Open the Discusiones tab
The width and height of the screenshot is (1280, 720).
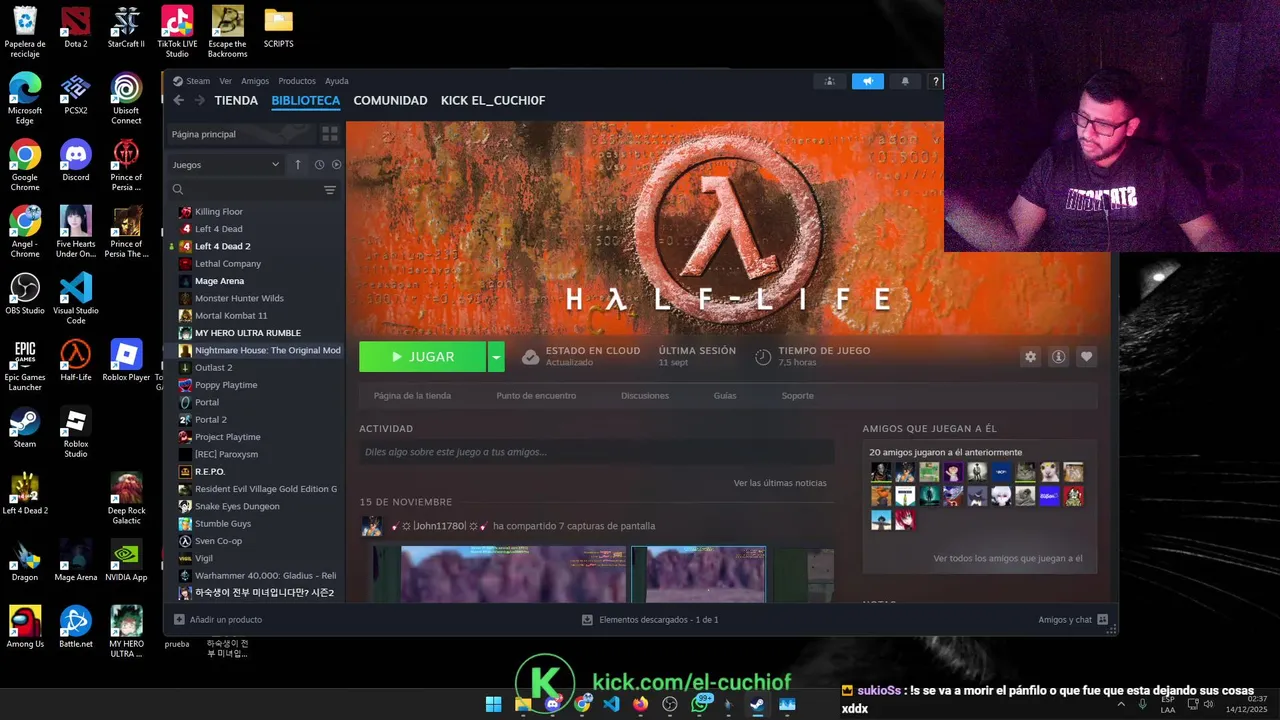pyautogui.click(x=645, y=396)
